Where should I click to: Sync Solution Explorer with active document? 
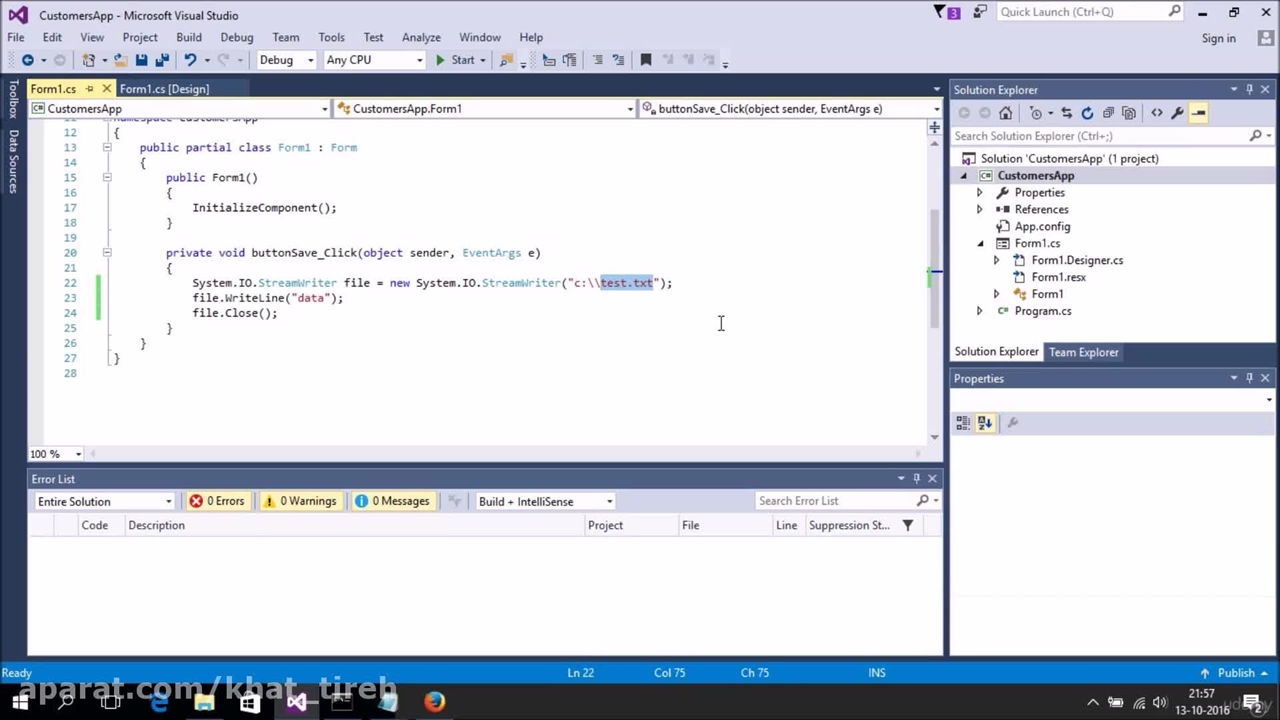click(x=1065, y=112)
